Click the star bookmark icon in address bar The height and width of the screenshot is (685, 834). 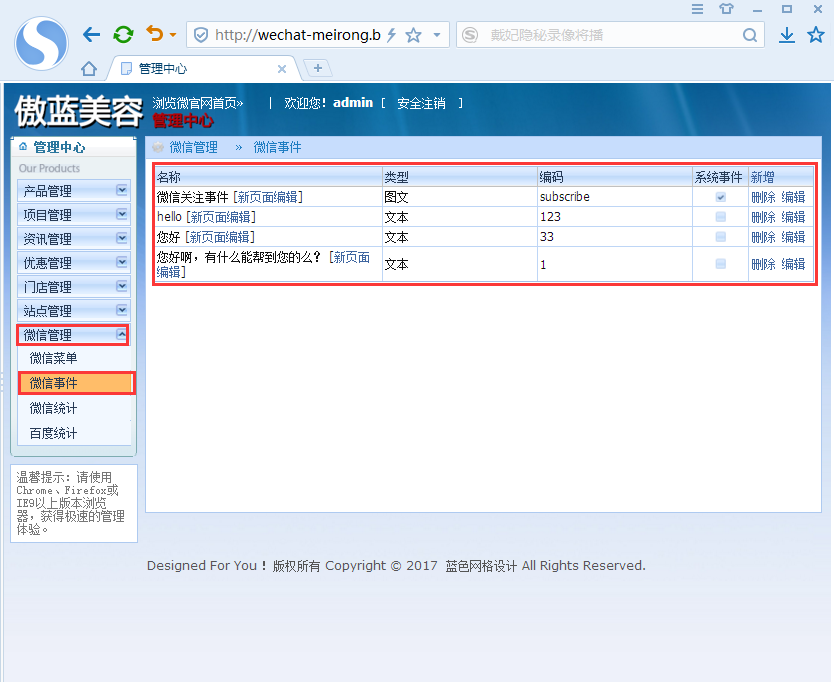point(413,33)
